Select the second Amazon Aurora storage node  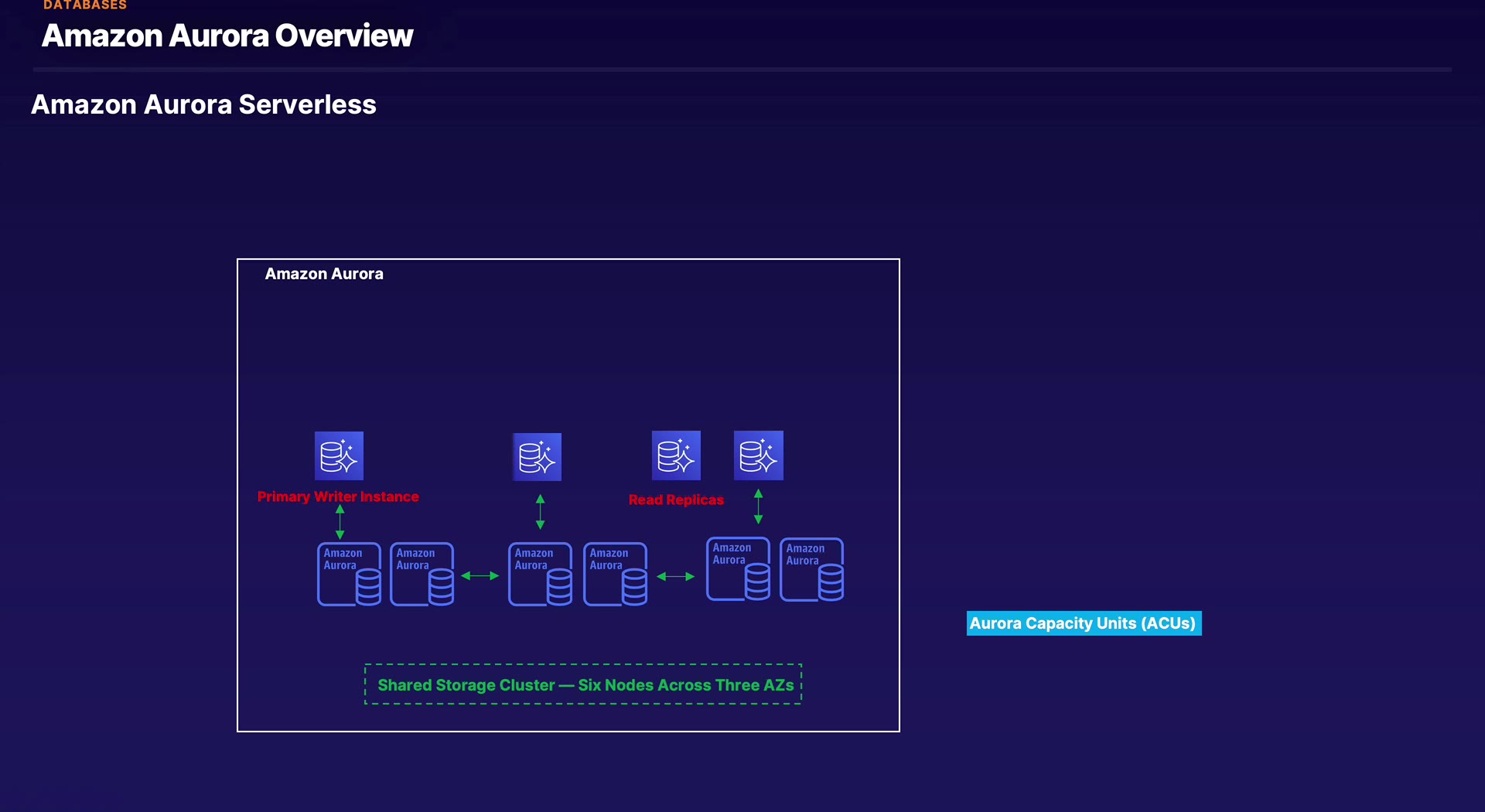(422, 574)
